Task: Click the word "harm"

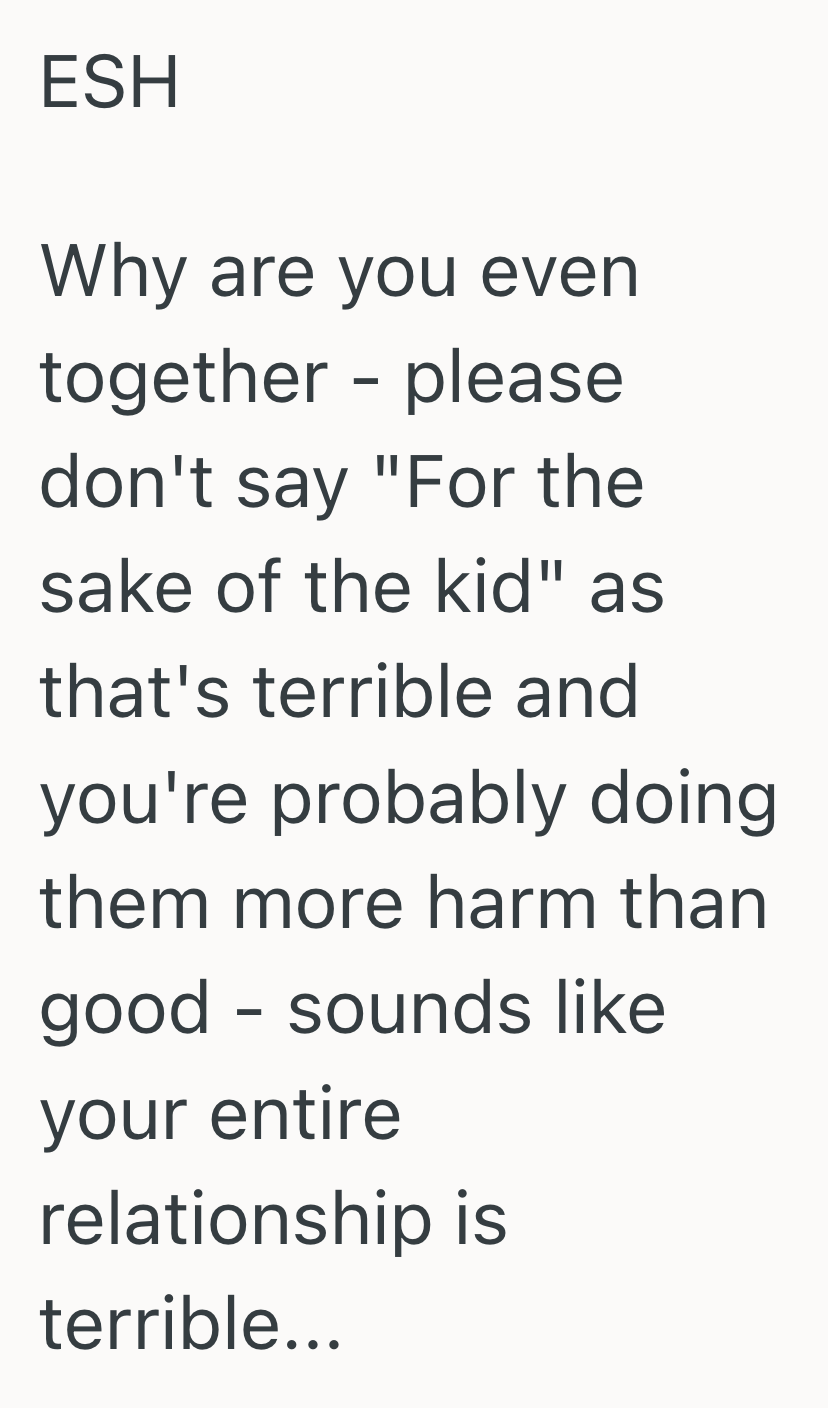Action: (510, 902)
